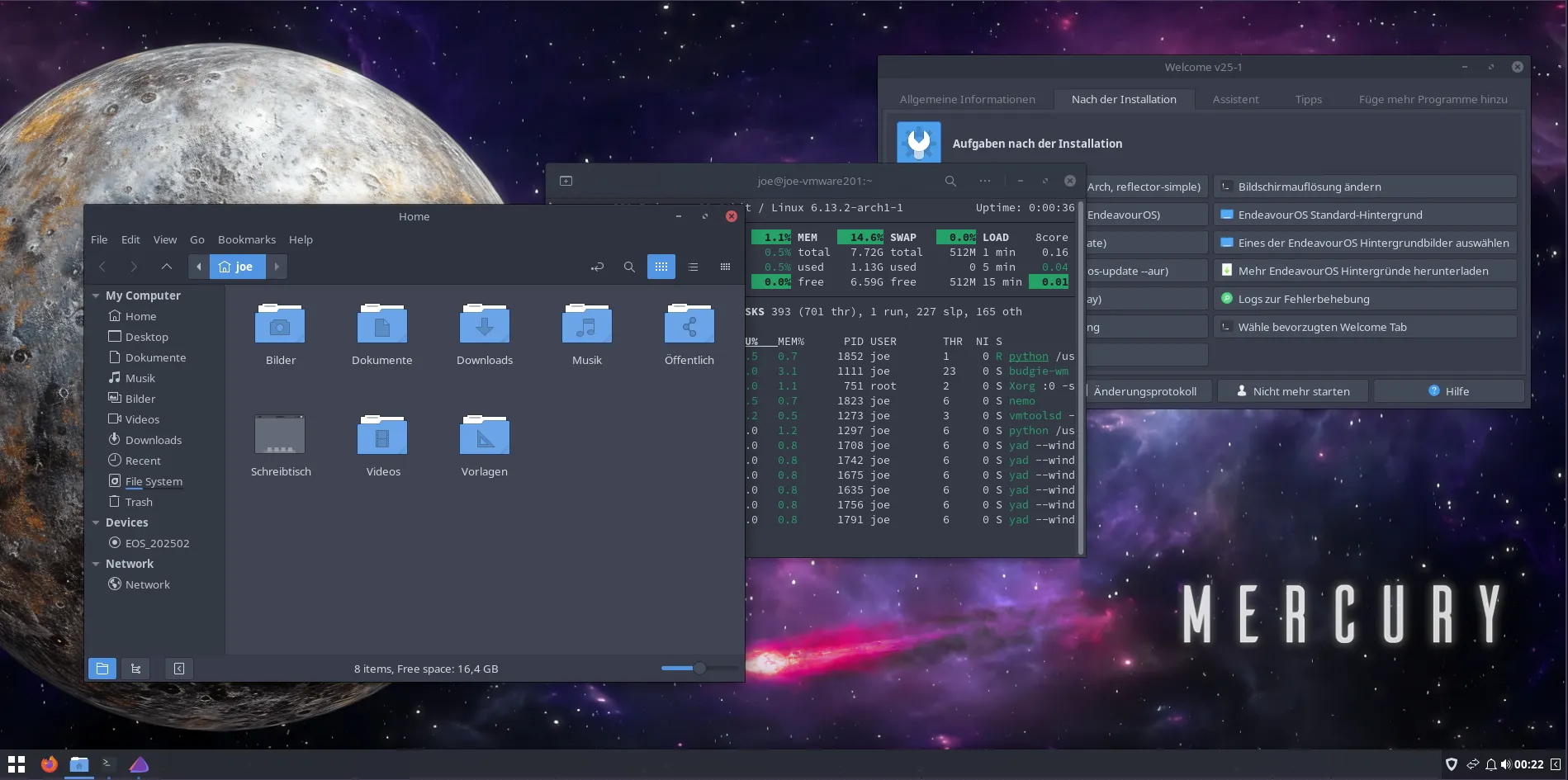This screenshot has width=1568, height=780.
Task: Open the Downloads folder icon in the file grid
Action: [x=485, y=324]
